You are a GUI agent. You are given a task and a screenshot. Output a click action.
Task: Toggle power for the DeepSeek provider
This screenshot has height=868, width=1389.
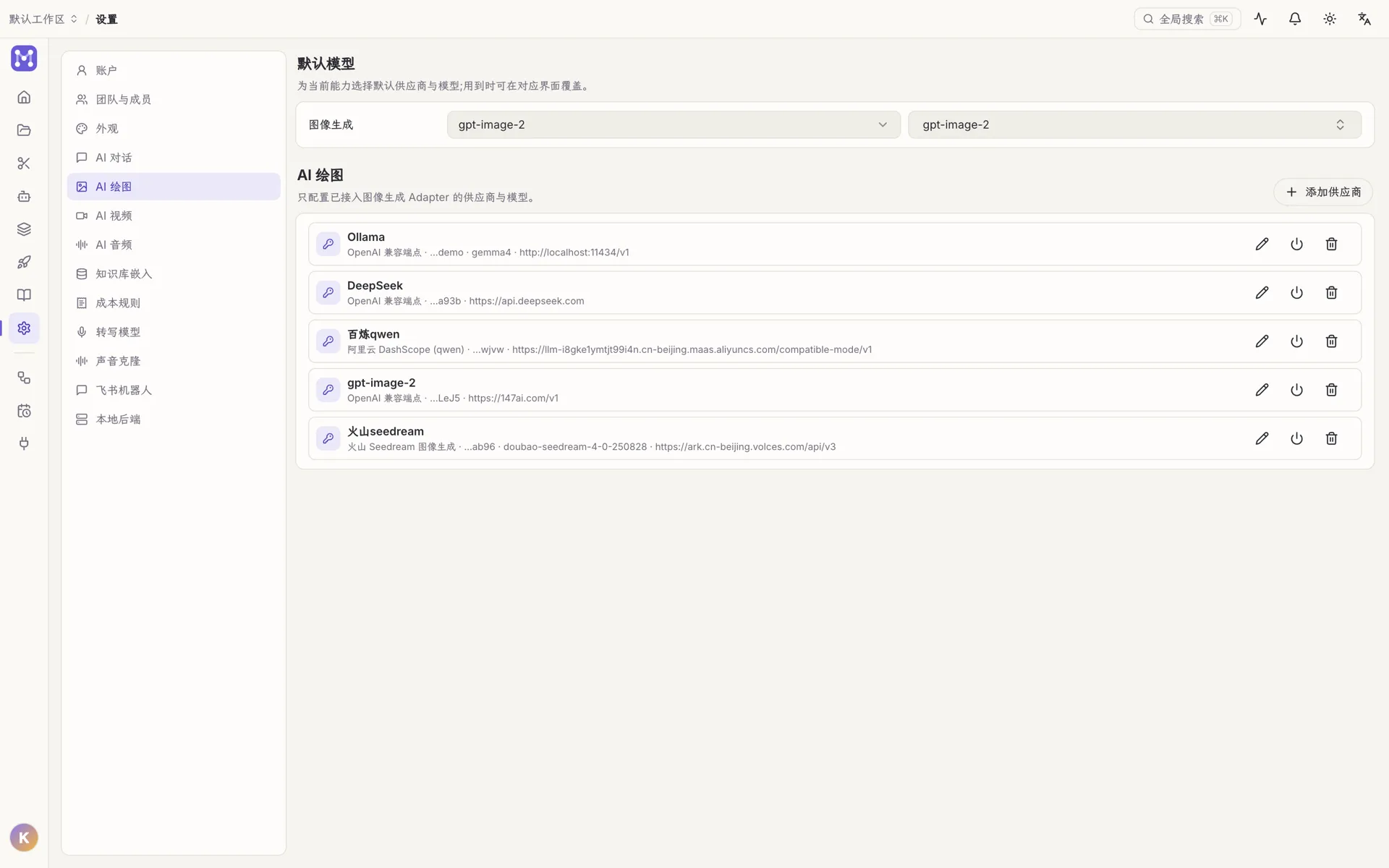(x=1296, y=293)
